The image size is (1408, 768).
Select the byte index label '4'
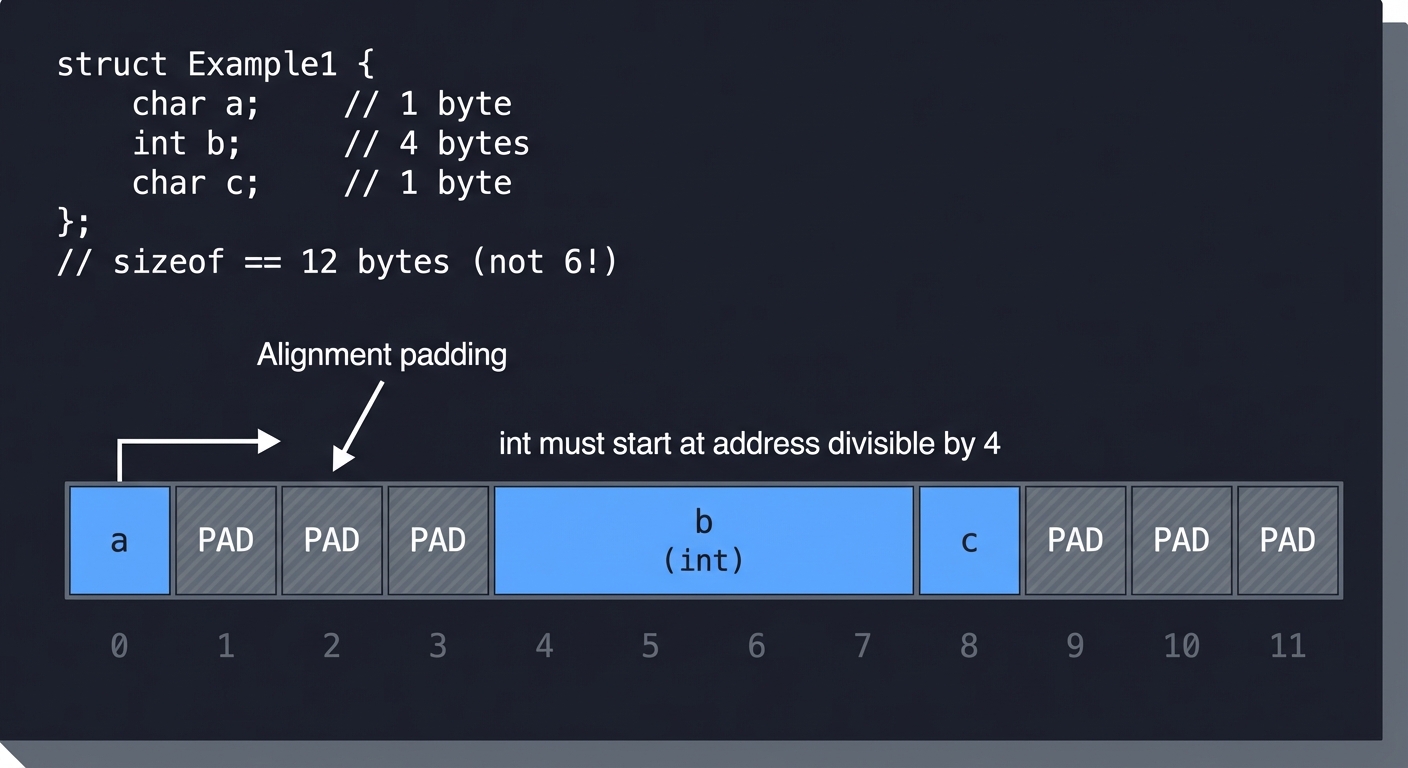click(x=543, y=646)
